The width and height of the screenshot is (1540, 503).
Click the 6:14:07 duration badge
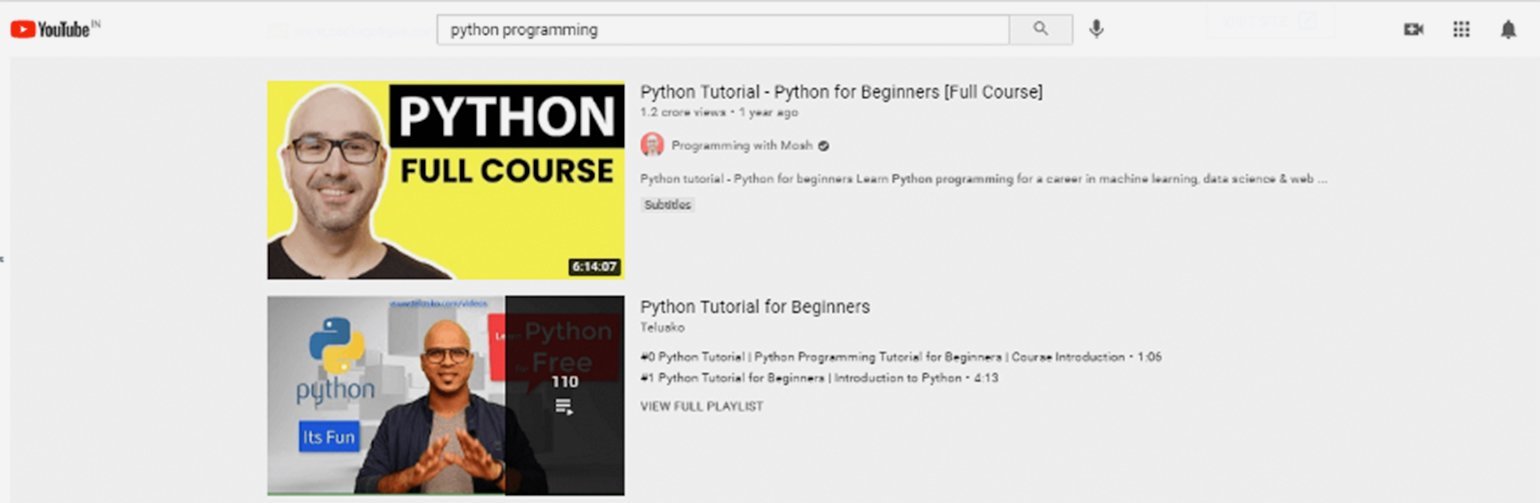tap(595, 267)
